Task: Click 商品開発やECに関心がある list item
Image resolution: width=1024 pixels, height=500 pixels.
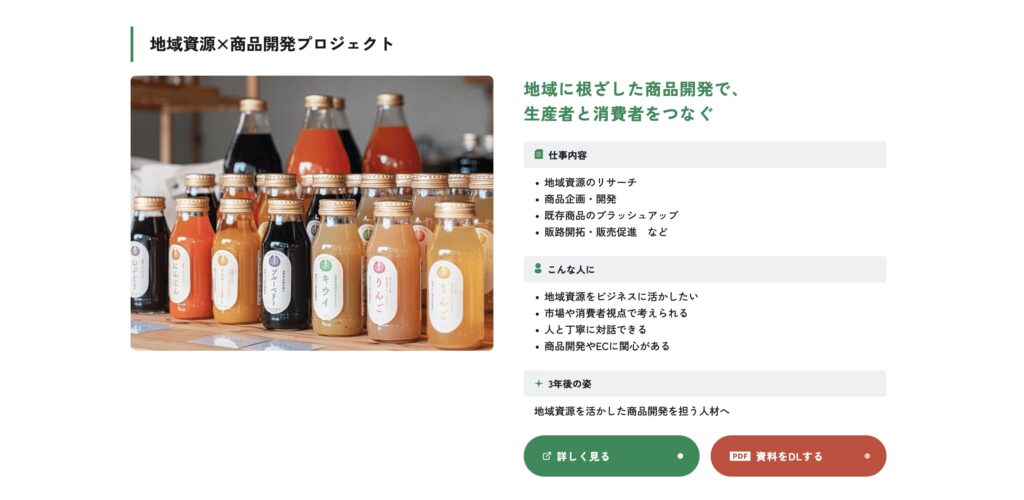Action: coord(607,346)
